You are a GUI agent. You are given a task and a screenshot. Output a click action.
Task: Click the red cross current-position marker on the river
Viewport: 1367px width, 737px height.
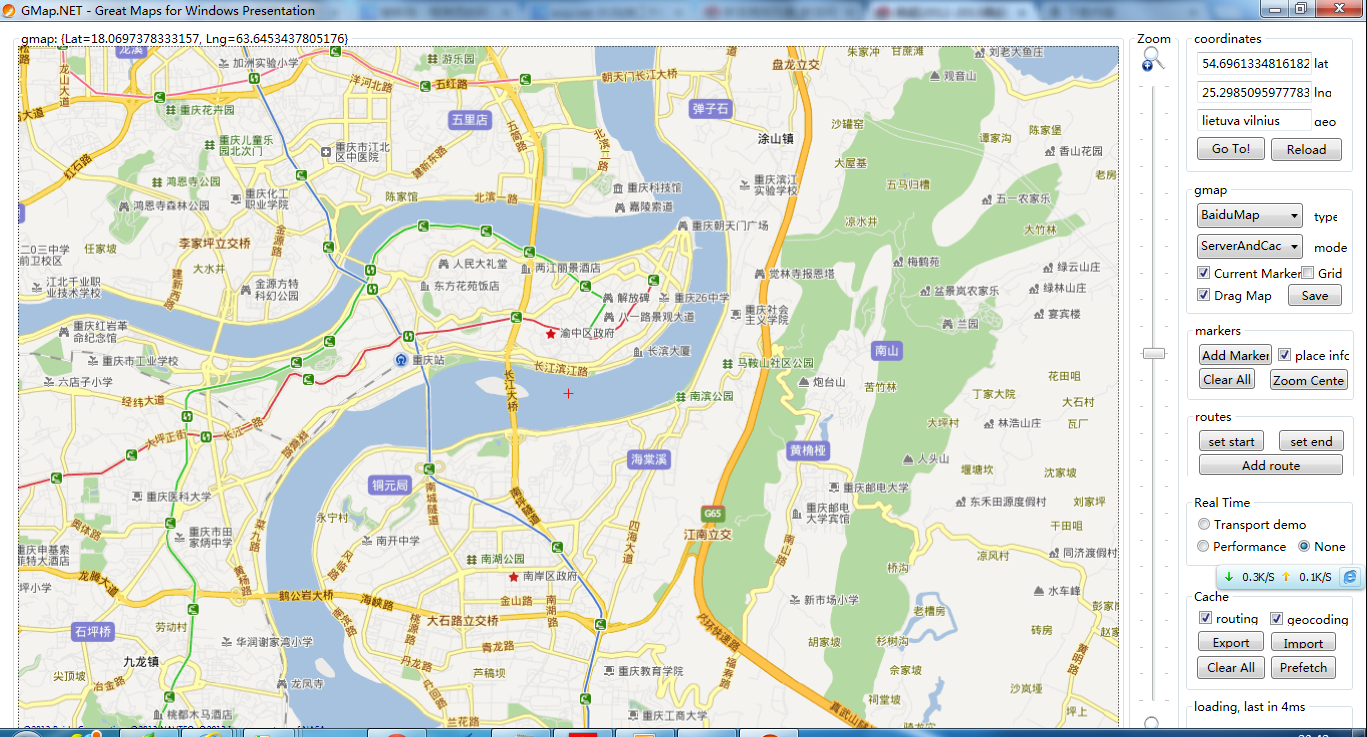tap(569, 393)
